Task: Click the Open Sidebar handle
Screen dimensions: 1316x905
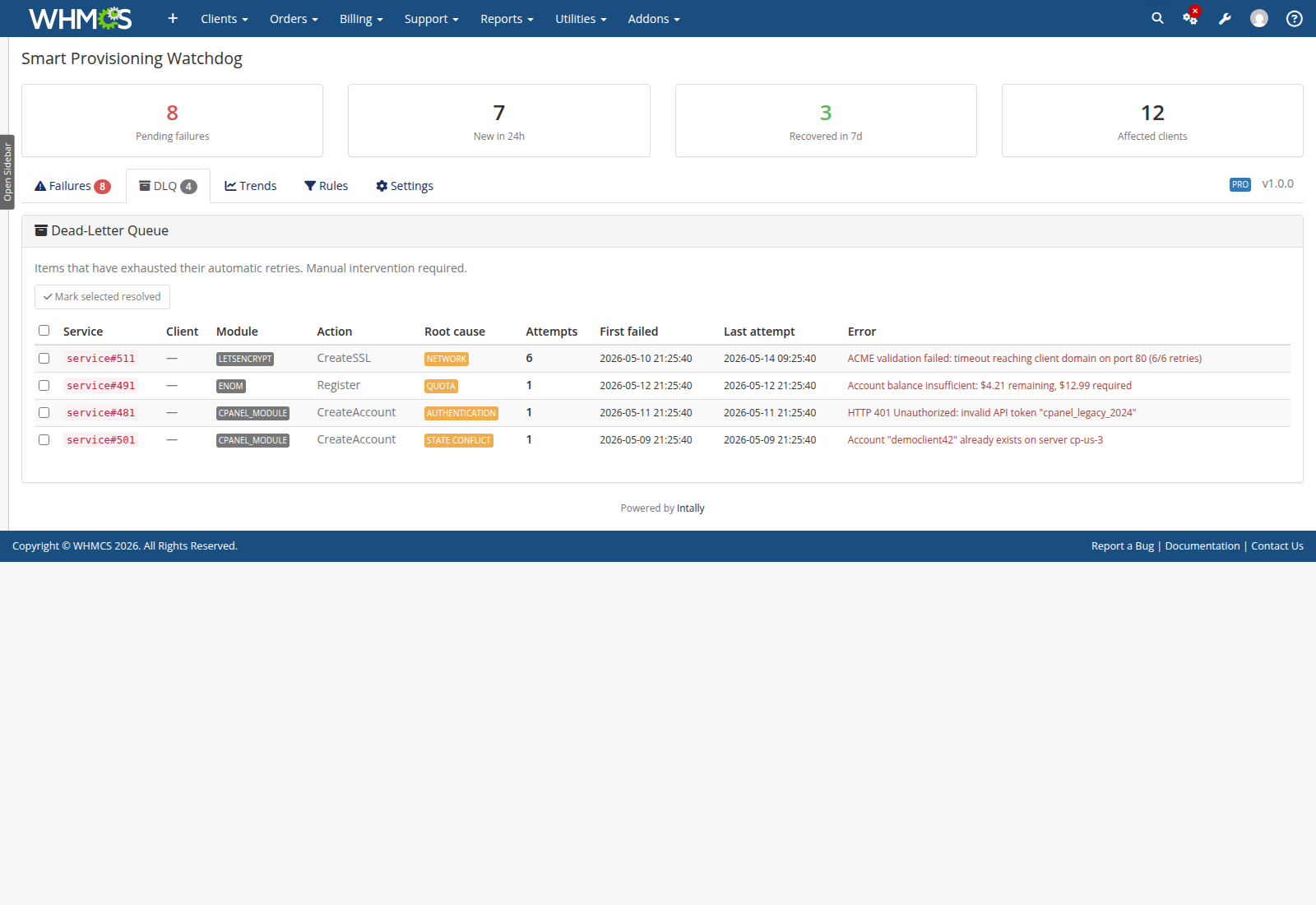Action: tap(7, 172)
